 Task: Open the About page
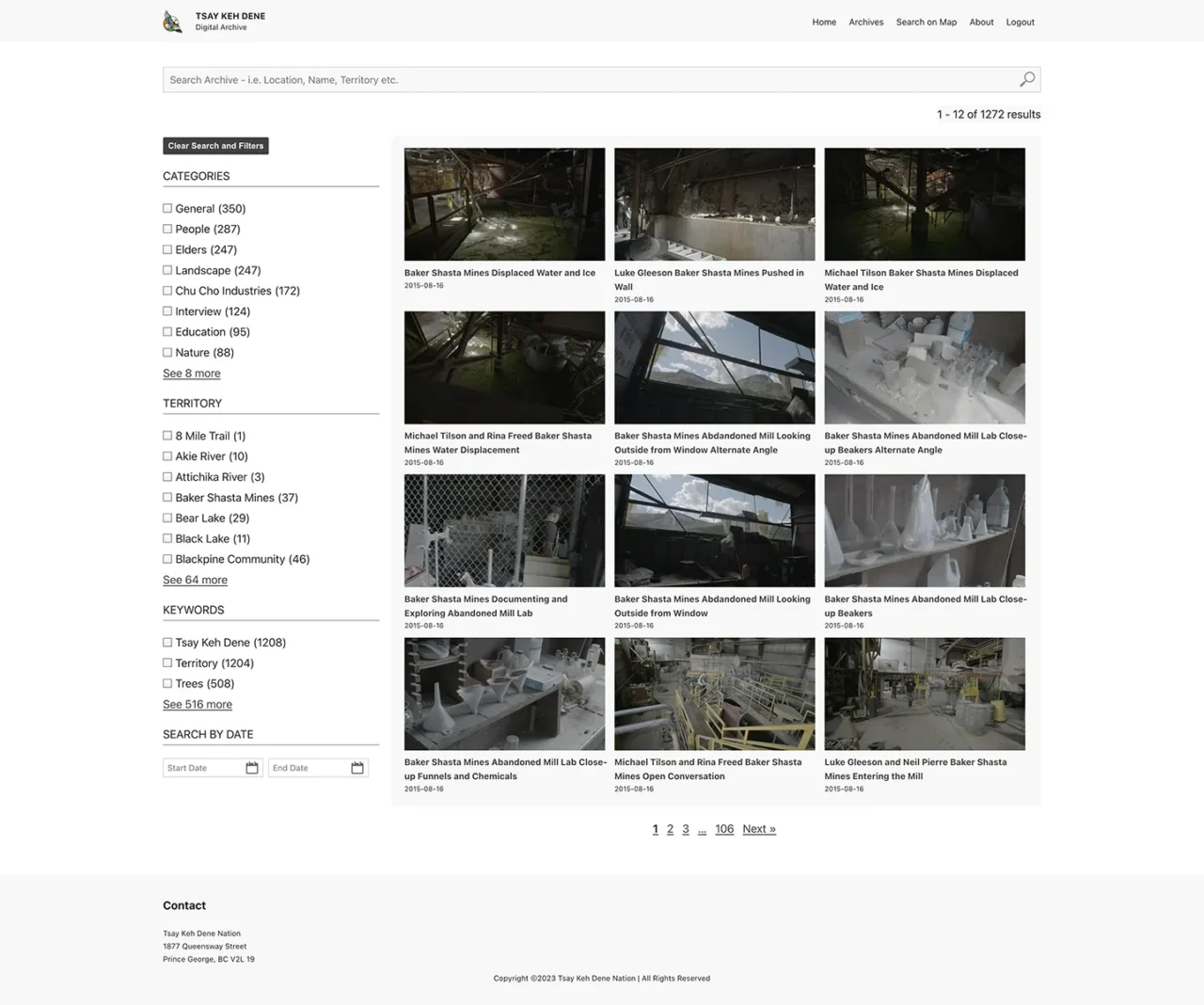tap(981, 22)
